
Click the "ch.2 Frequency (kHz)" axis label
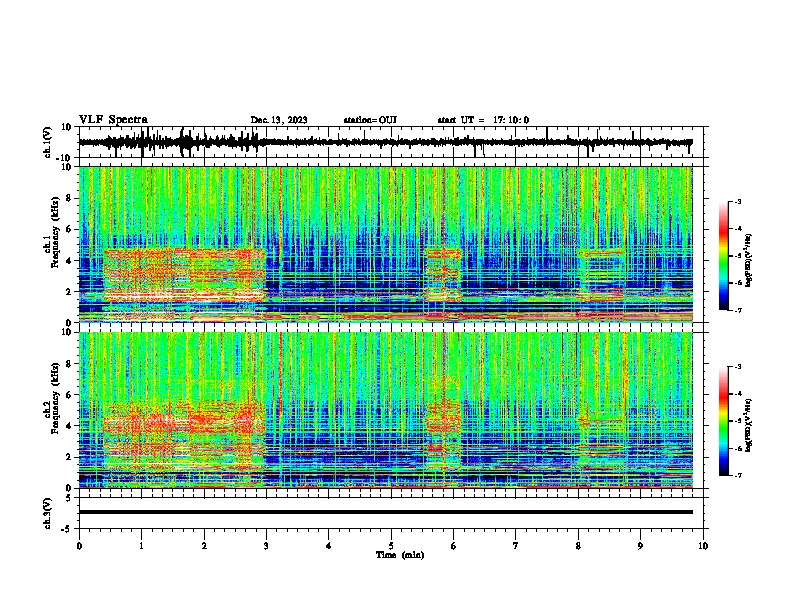tap(53, 398)
